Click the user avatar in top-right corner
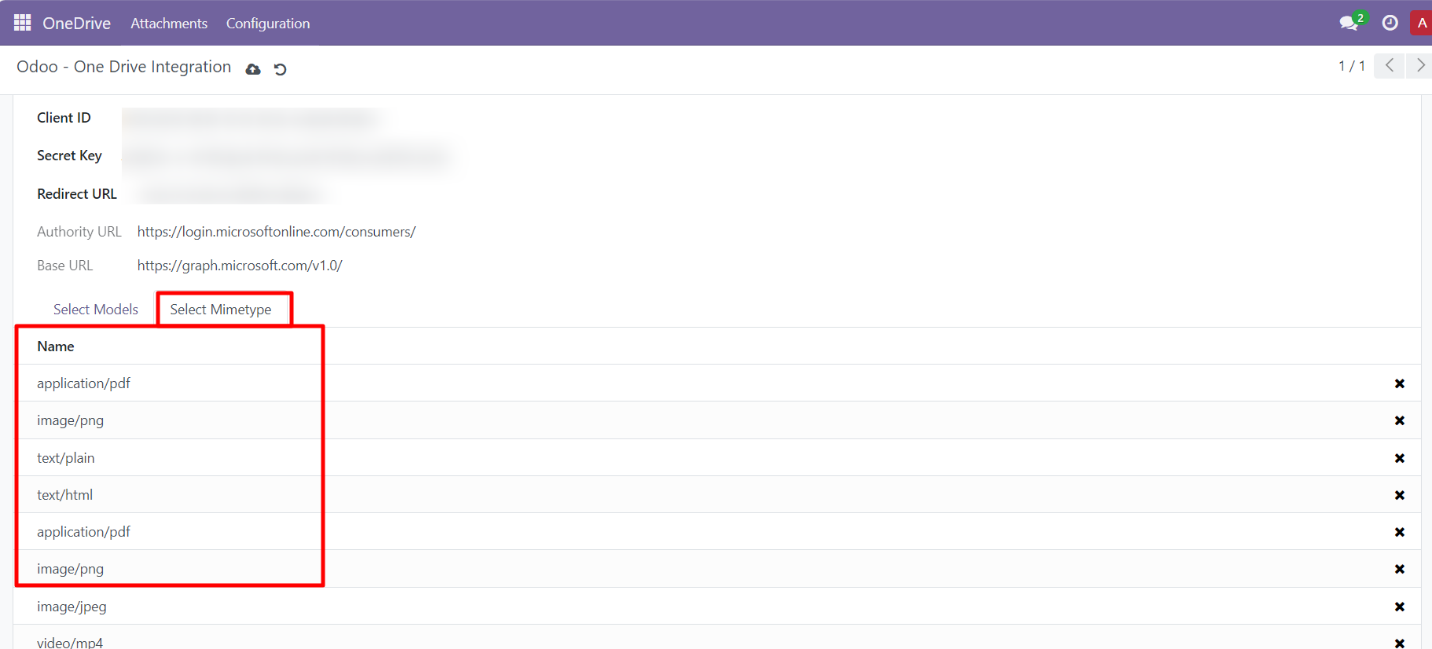1432x649 pixels. [x=1421, y=21]
